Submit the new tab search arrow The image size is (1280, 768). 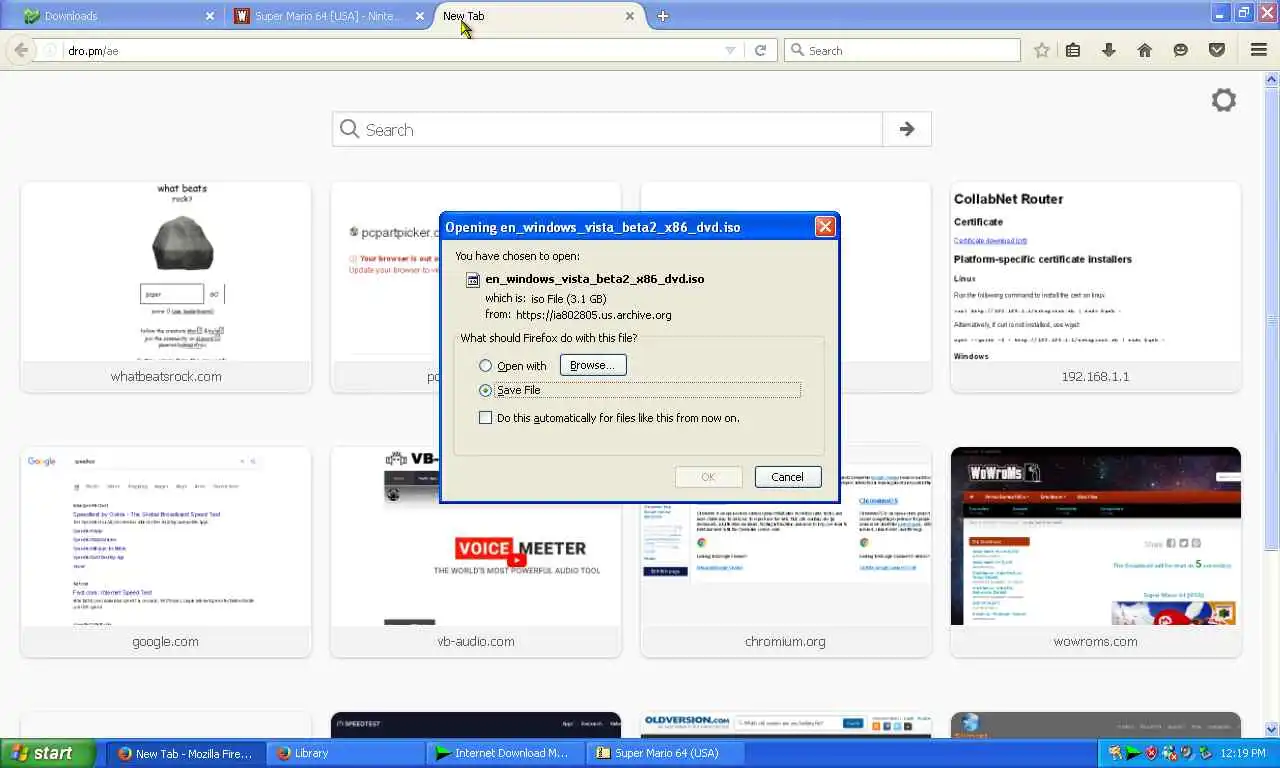point(907,129)
